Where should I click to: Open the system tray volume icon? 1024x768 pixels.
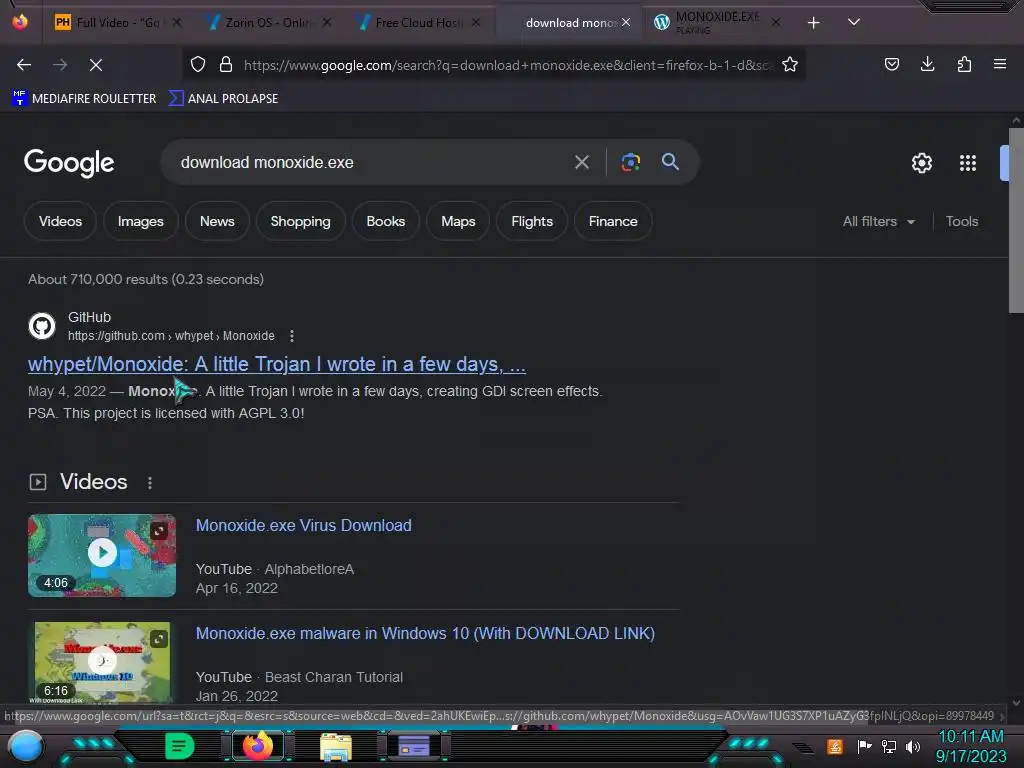click(x=913, y=746)
